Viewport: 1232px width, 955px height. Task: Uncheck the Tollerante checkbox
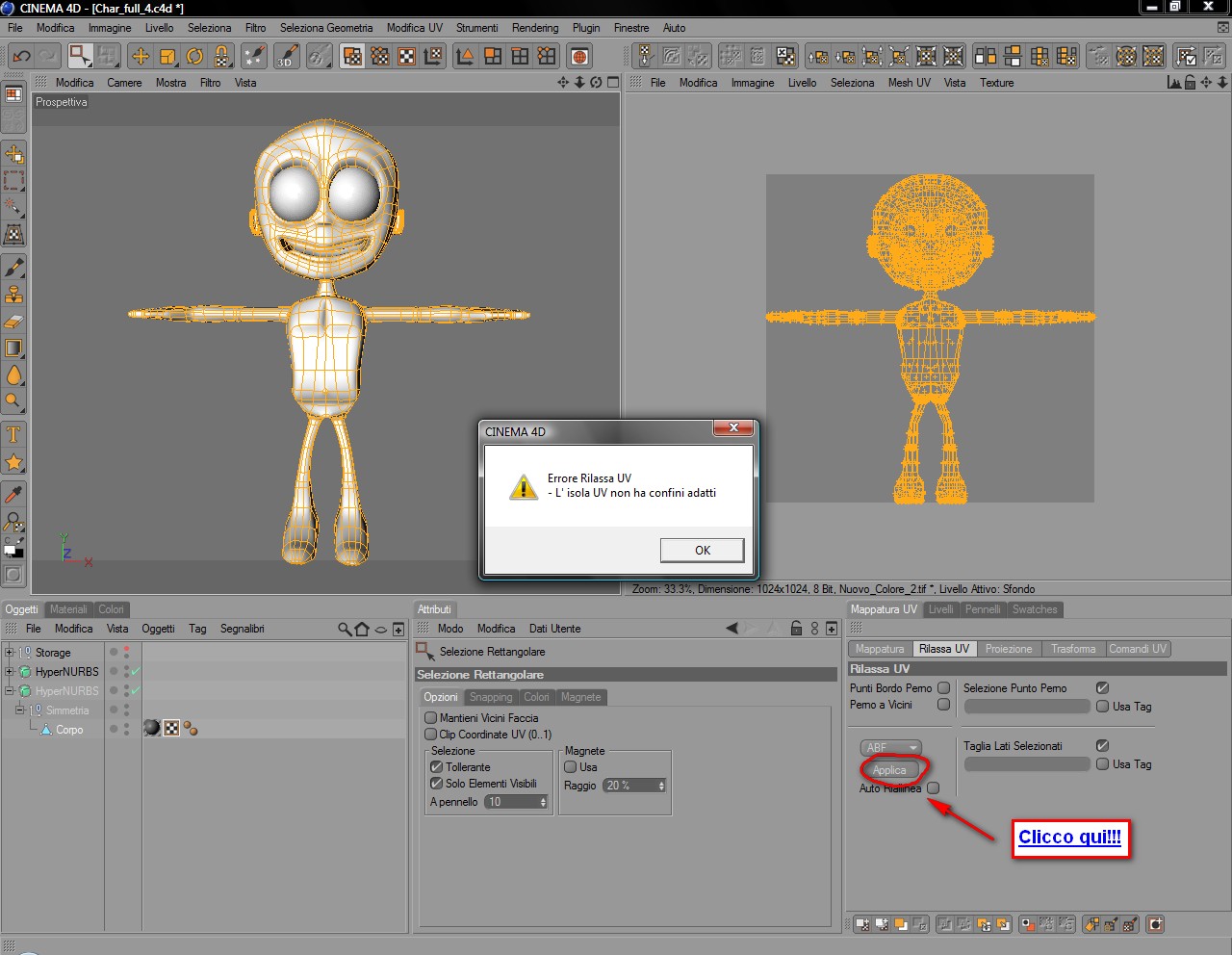[437, 766]
